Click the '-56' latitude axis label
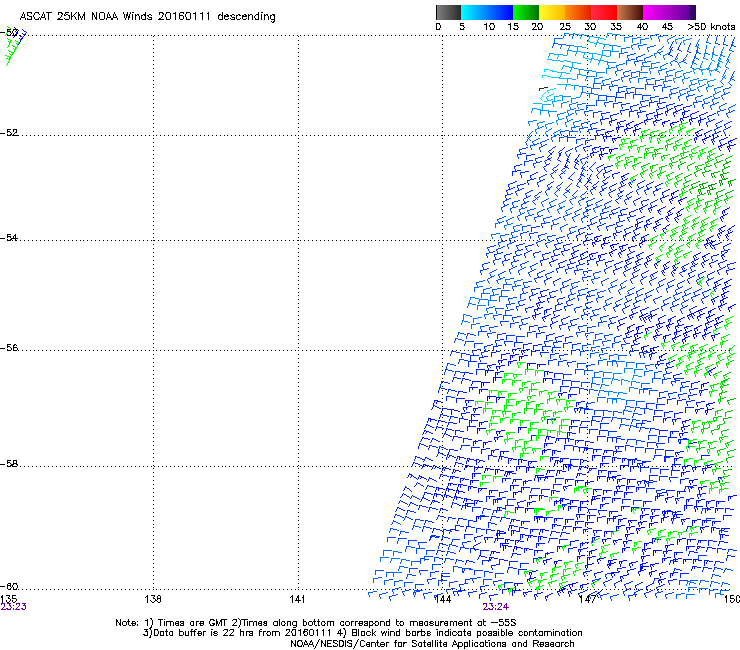Viewport: 740px width, 650px height. pyautogui.click(x=9, y=348)
